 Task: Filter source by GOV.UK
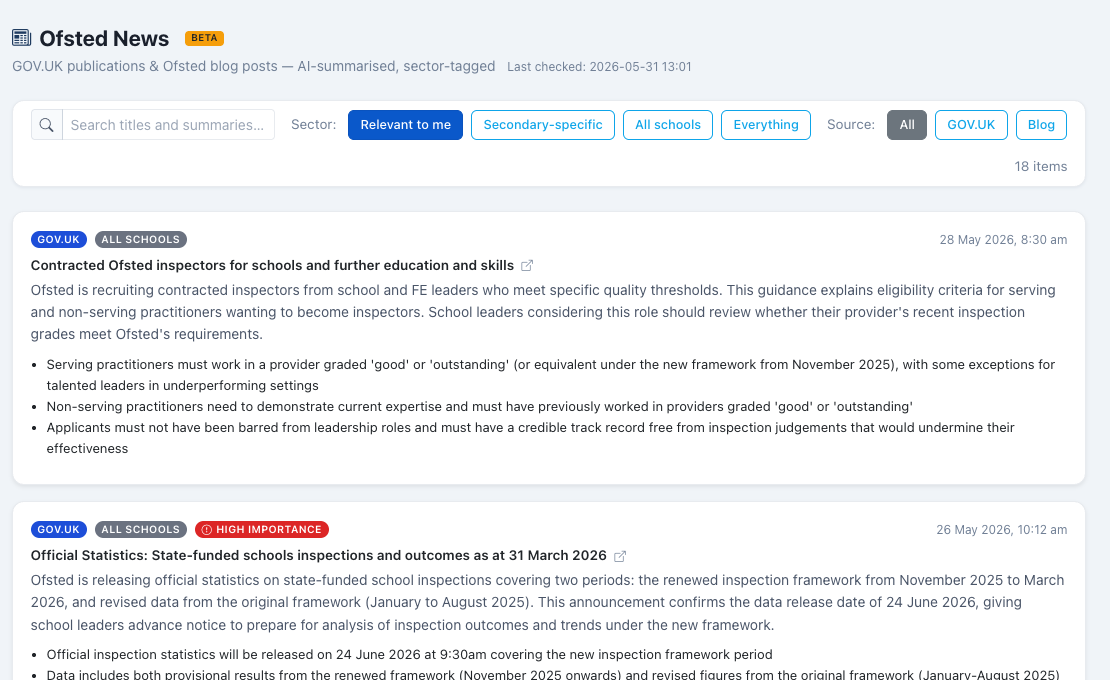click(x=971, y=125)
